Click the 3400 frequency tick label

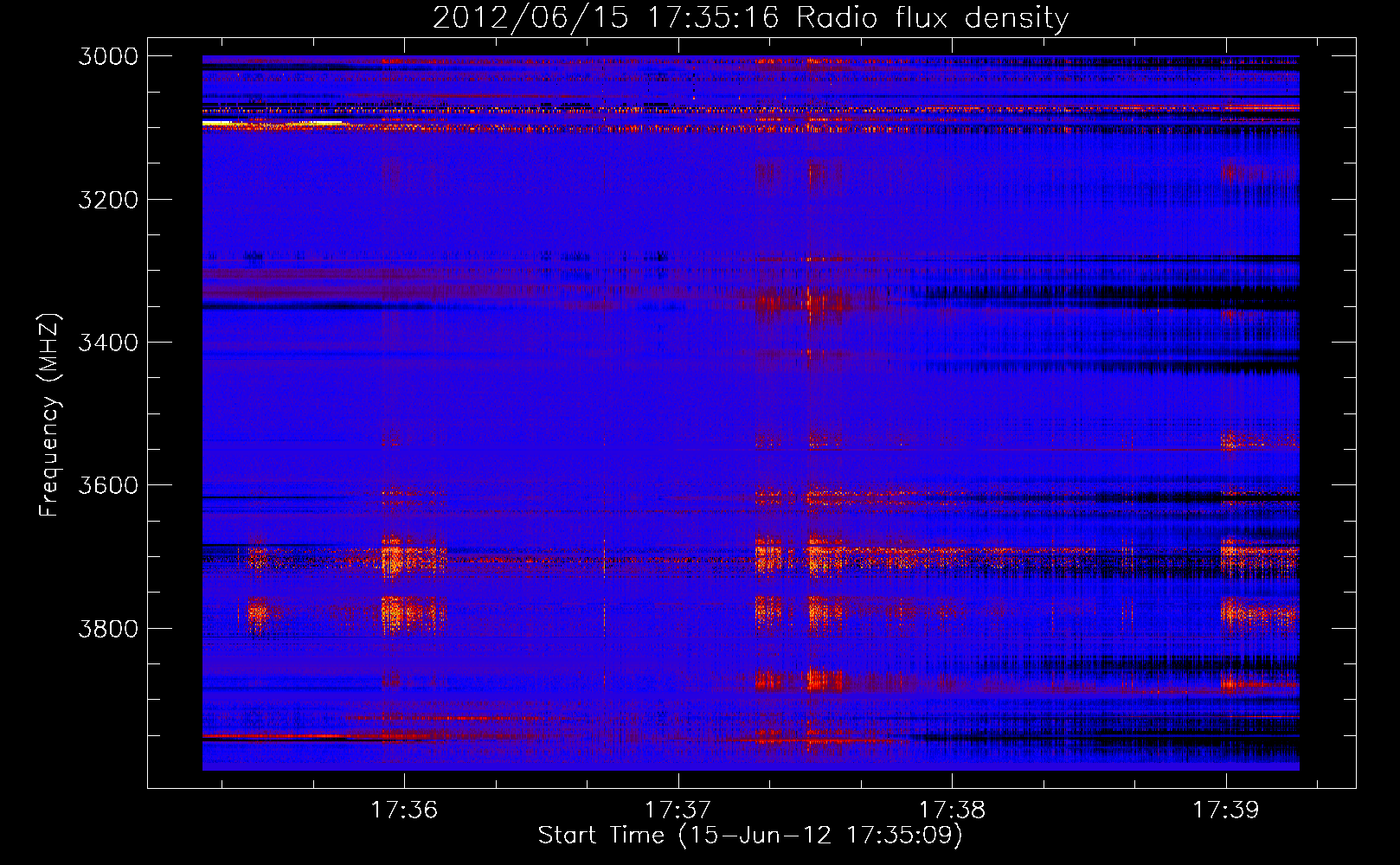click(108, 343)
